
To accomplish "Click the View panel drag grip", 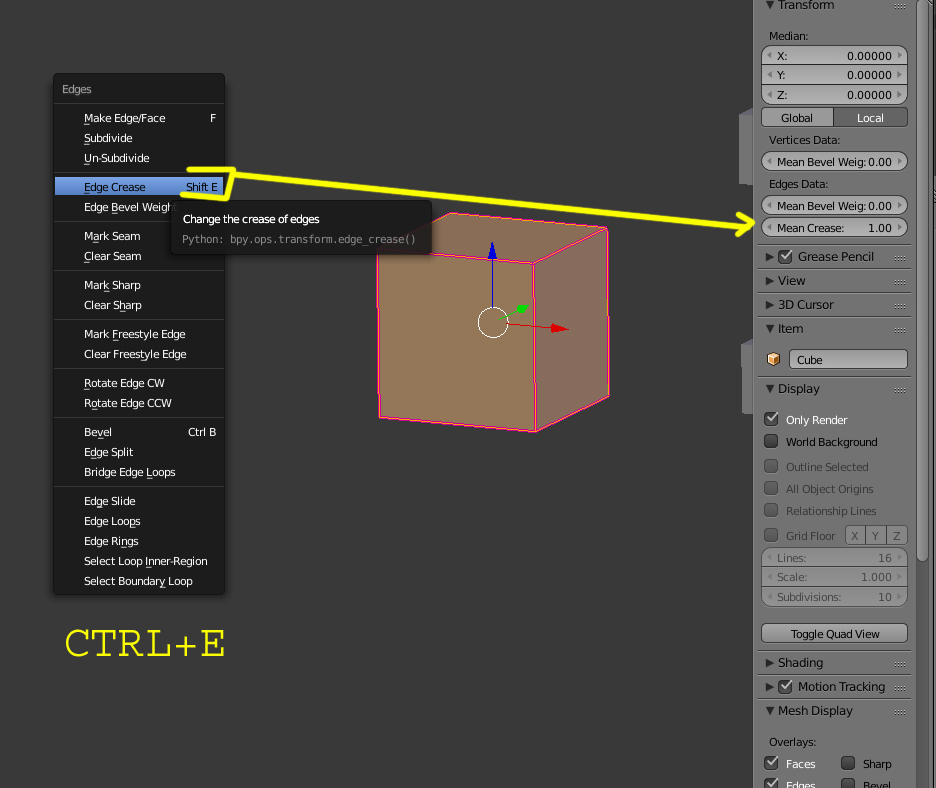I will point(900,282).
